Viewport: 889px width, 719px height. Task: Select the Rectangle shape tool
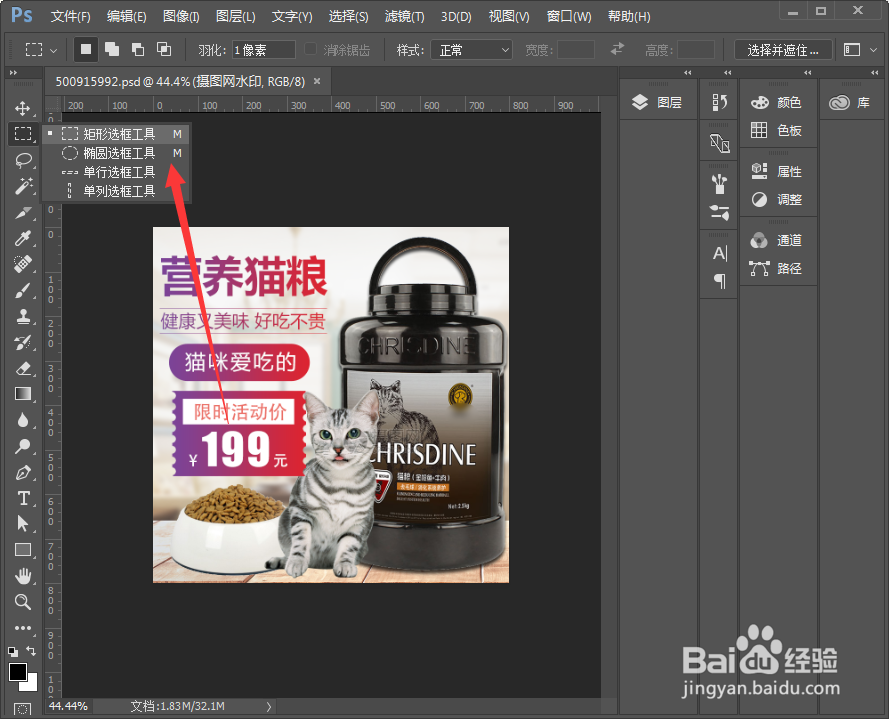(23, 550)
